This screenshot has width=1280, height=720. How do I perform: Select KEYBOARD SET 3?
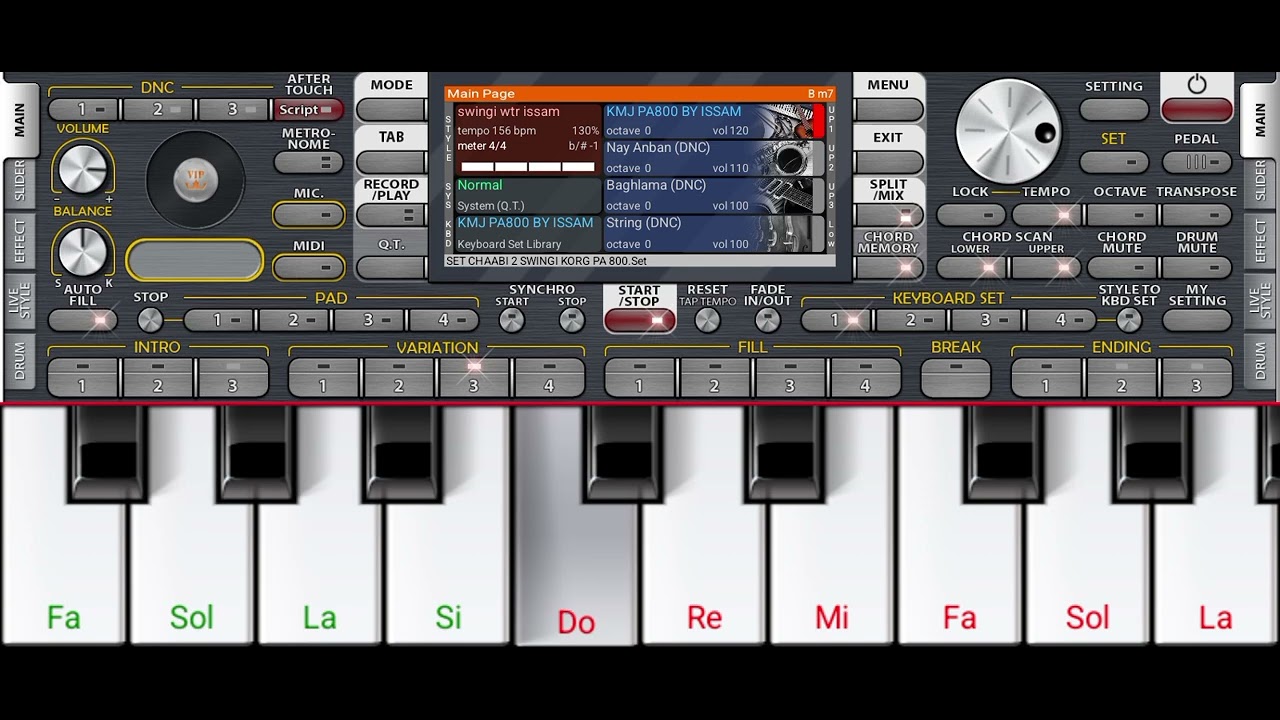(987, 320)
